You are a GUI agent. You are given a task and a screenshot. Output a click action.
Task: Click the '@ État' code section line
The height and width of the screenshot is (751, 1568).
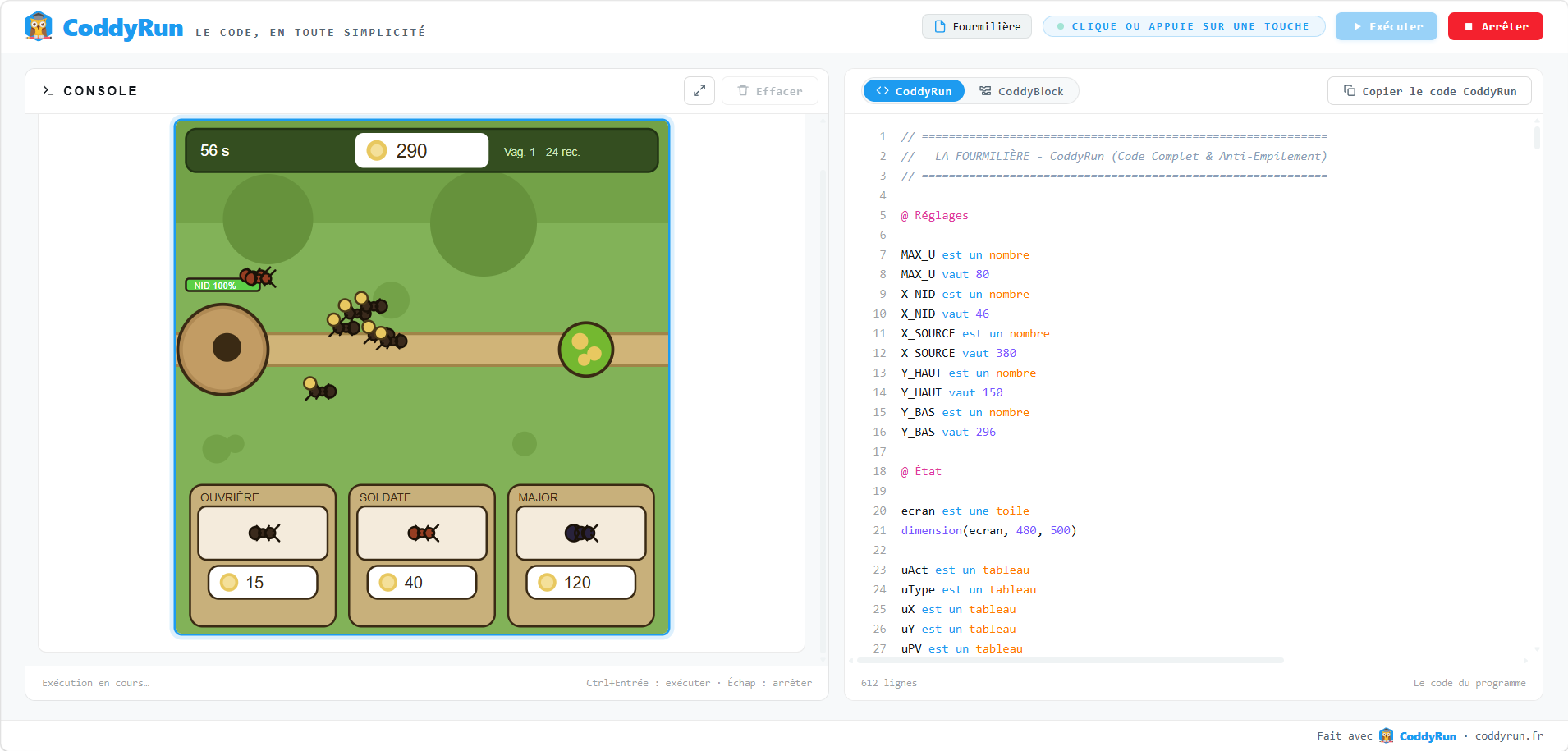point(921,471)
